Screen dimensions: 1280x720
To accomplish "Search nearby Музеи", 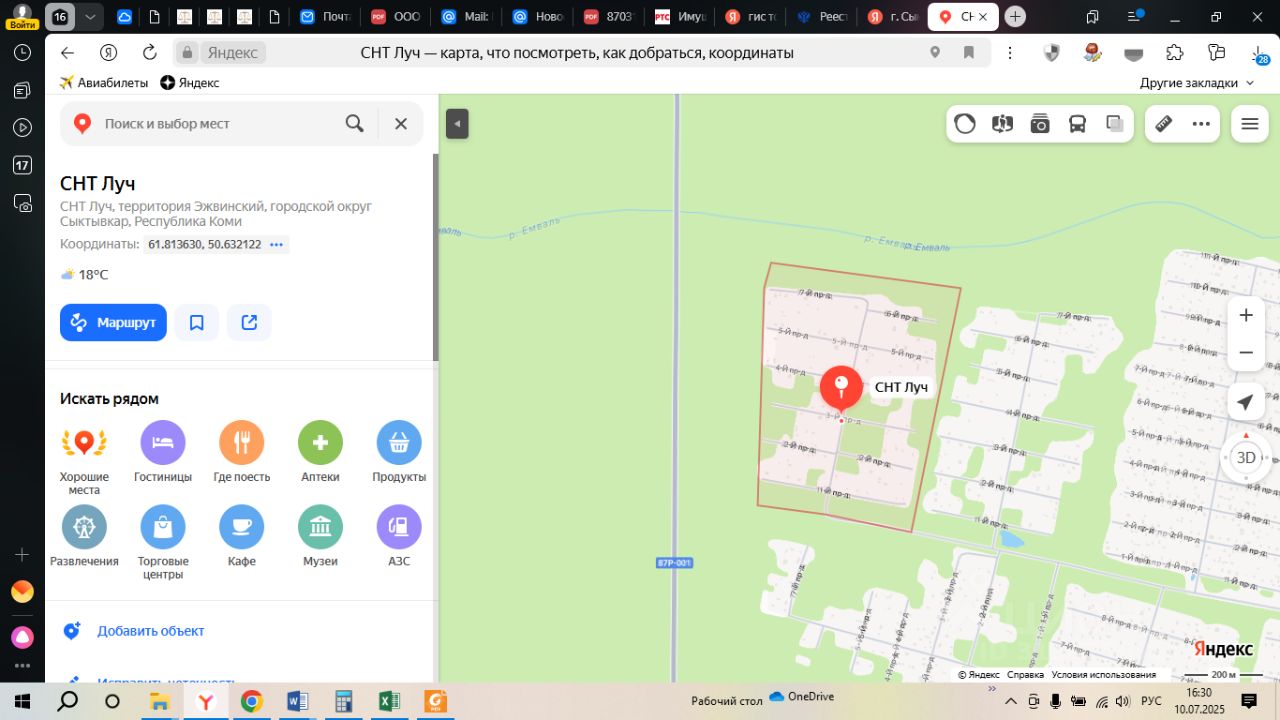I will [x=321, y=536].
